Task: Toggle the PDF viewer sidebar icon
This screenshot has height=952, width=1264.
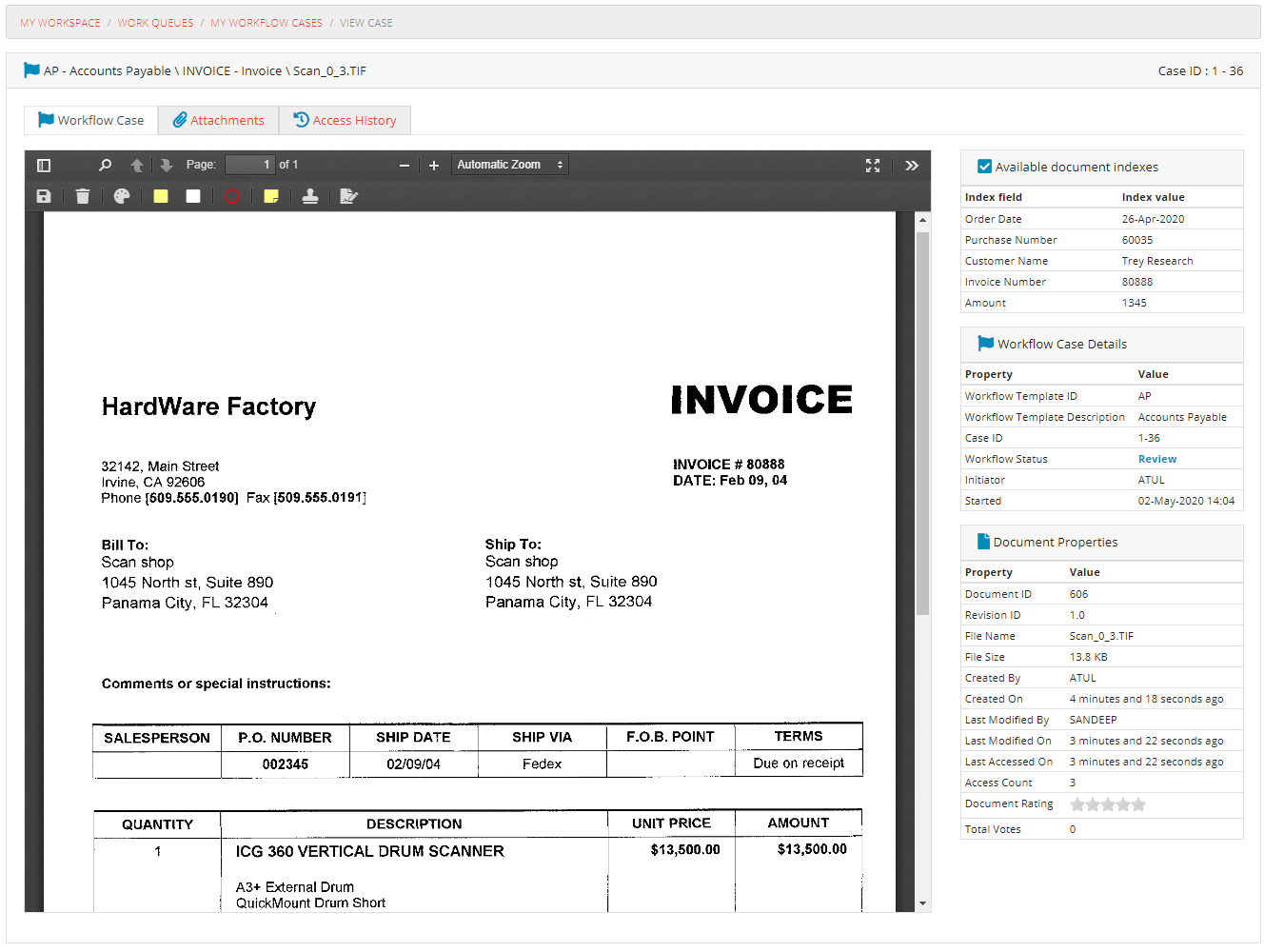Action: point(44,165)
